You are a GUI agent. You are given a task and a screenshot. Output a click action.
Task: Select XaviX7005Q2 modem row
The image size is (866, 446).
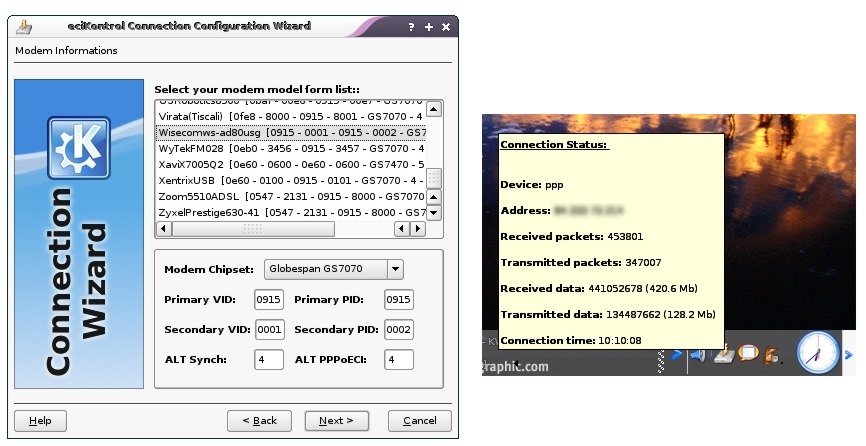291,164
